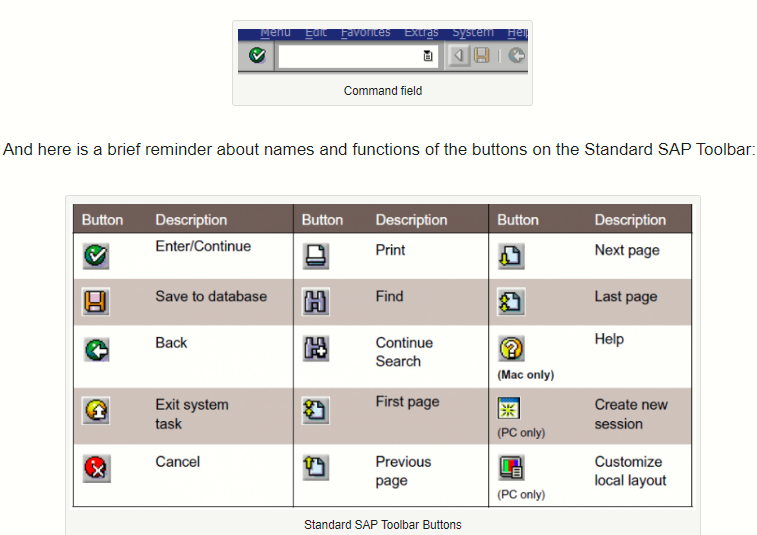
Task: Click the red Cancel icon
Action: click(x=97, y=468)
